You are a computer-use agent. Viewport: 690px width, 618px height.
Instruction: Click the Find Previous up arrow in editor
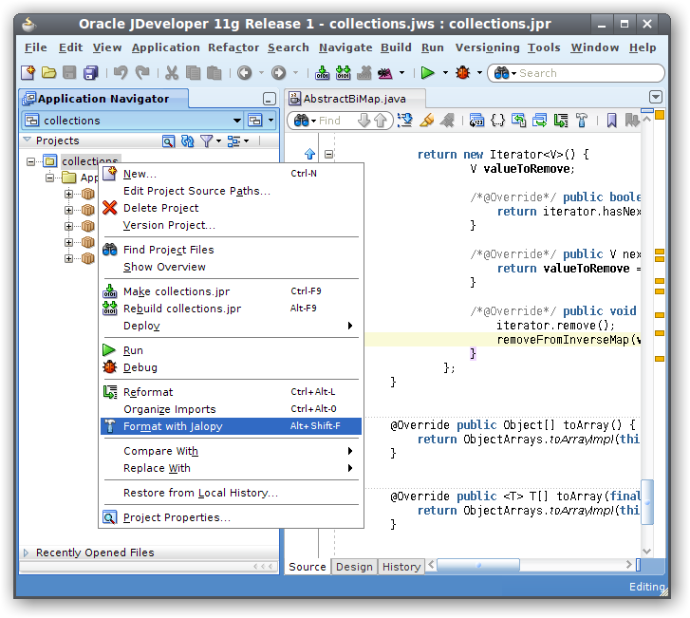[x=380, y=120]
